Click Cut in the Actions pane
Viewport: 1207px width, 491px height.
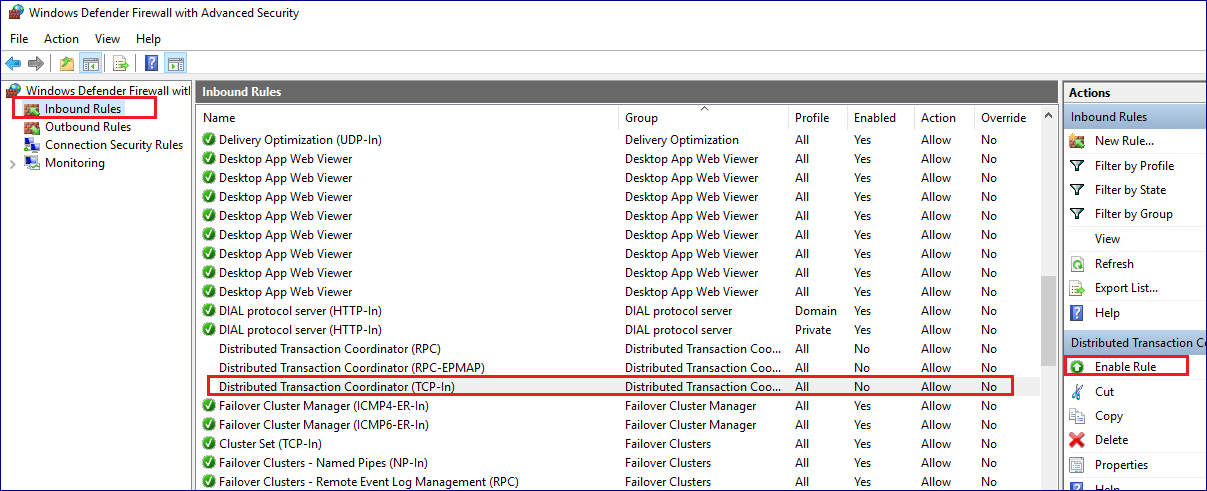point(1104,392)
